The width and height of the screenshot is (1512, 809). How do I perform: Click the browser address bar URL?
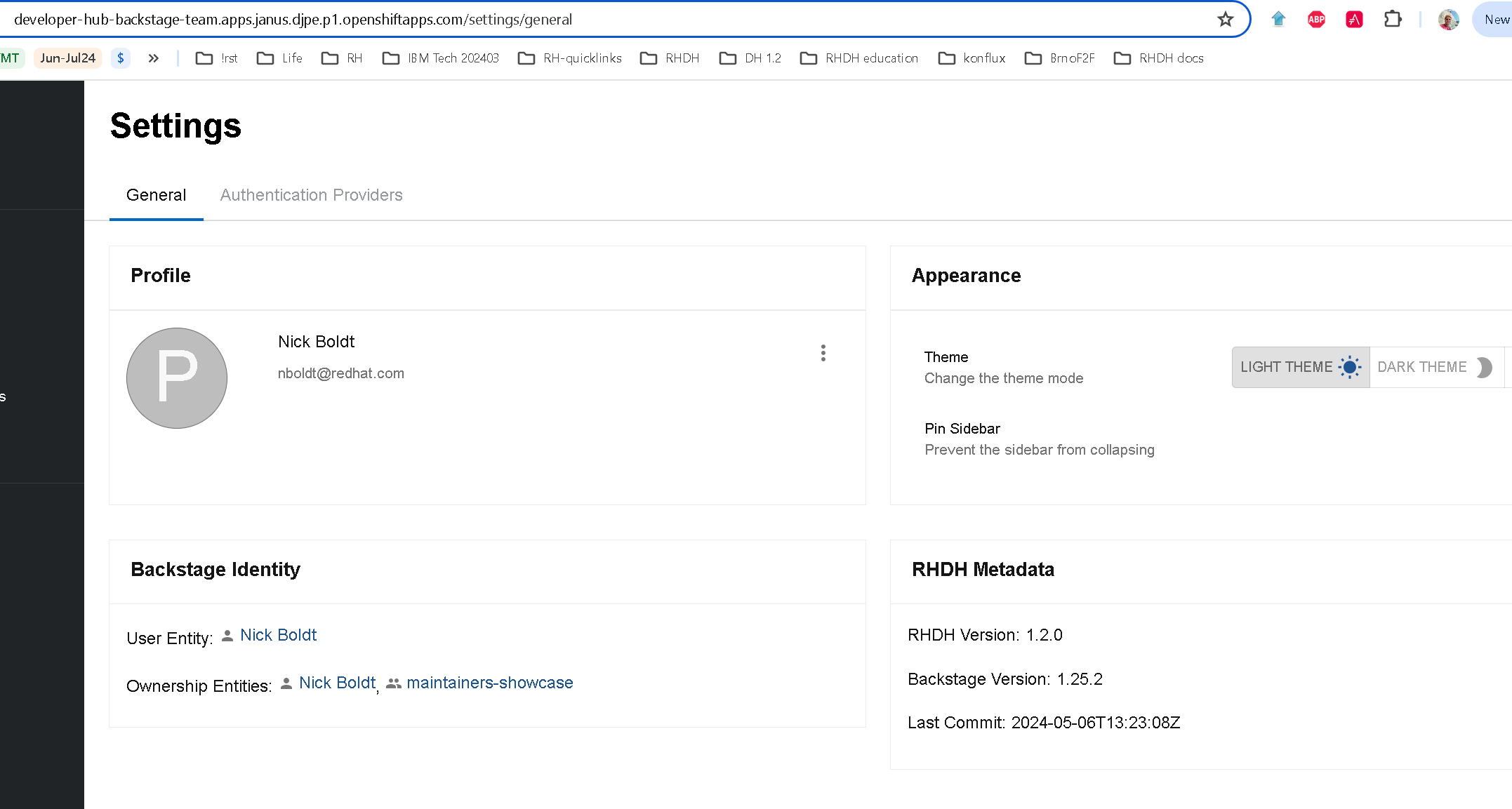[293, 20]
